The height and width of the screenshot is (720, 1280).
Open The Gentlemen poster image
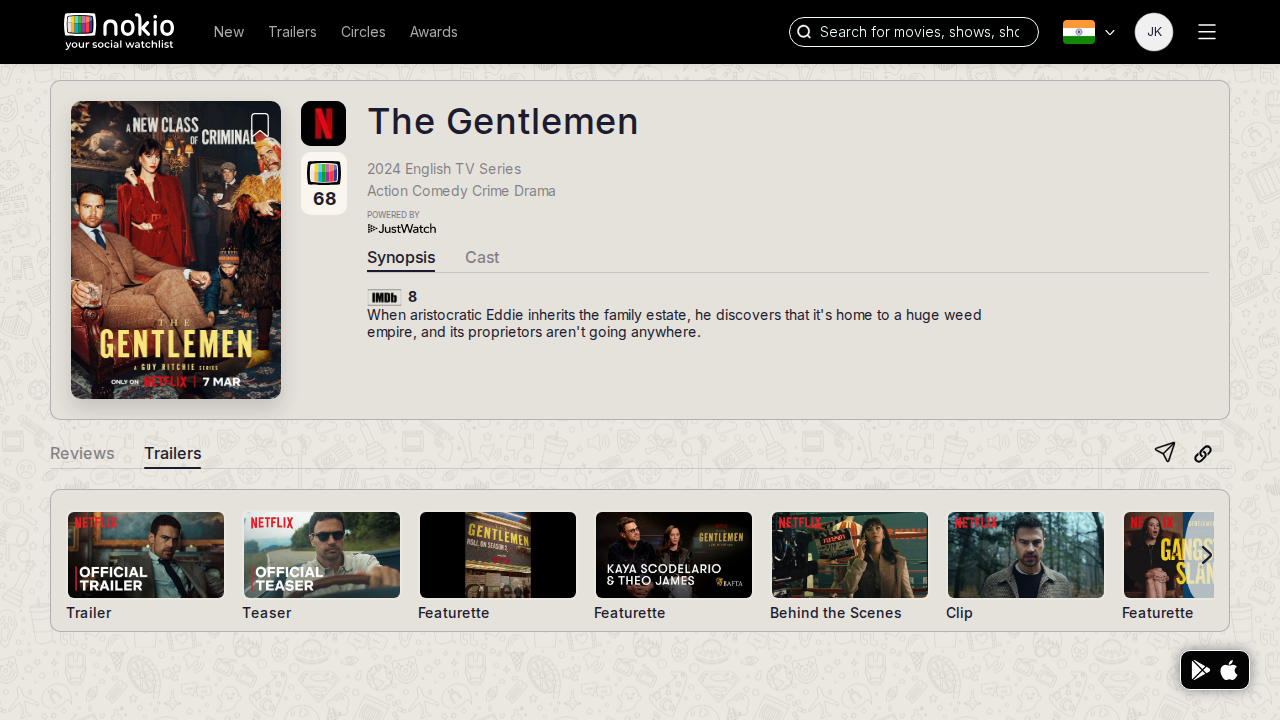[176, 250]
